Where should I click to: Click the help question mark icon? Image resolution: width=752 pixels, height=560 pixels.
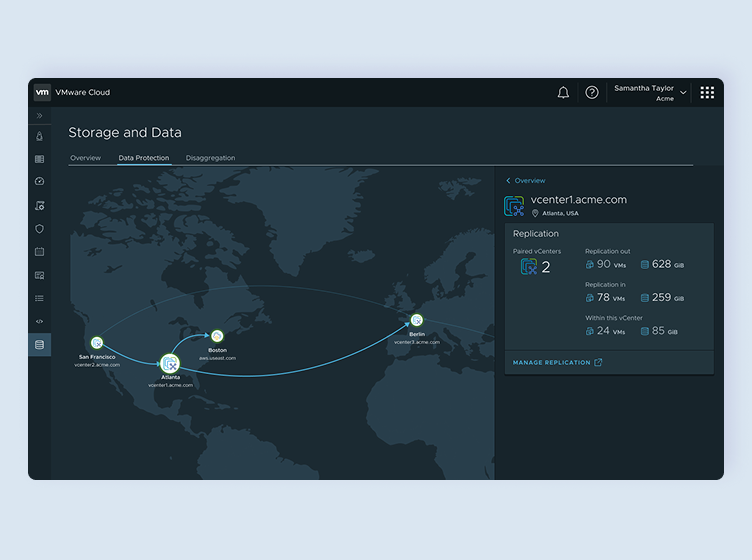pyautogui.click(x=592, y=93)
